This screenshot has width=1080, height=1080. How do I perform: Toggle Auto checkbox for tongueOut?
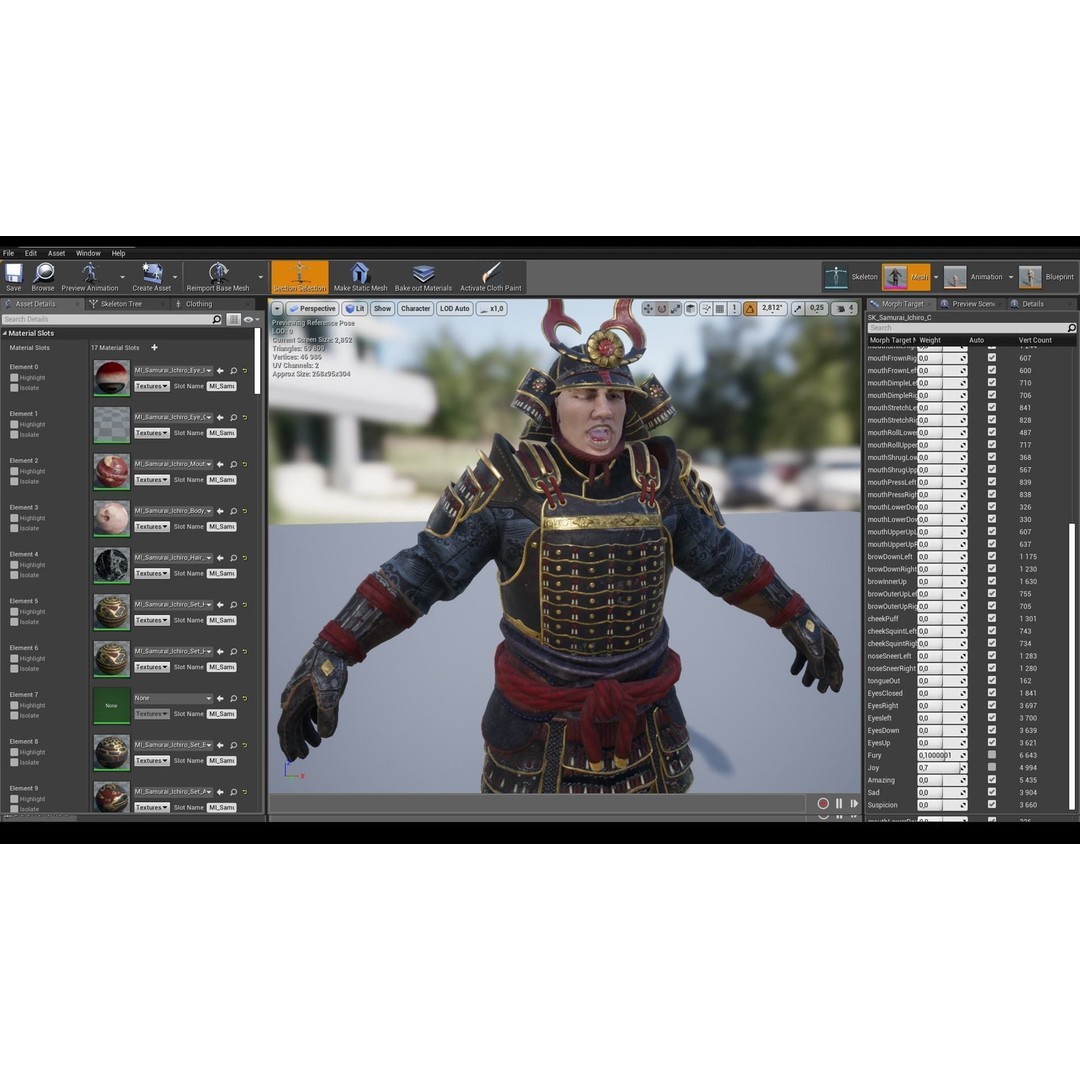pos(992,680)
